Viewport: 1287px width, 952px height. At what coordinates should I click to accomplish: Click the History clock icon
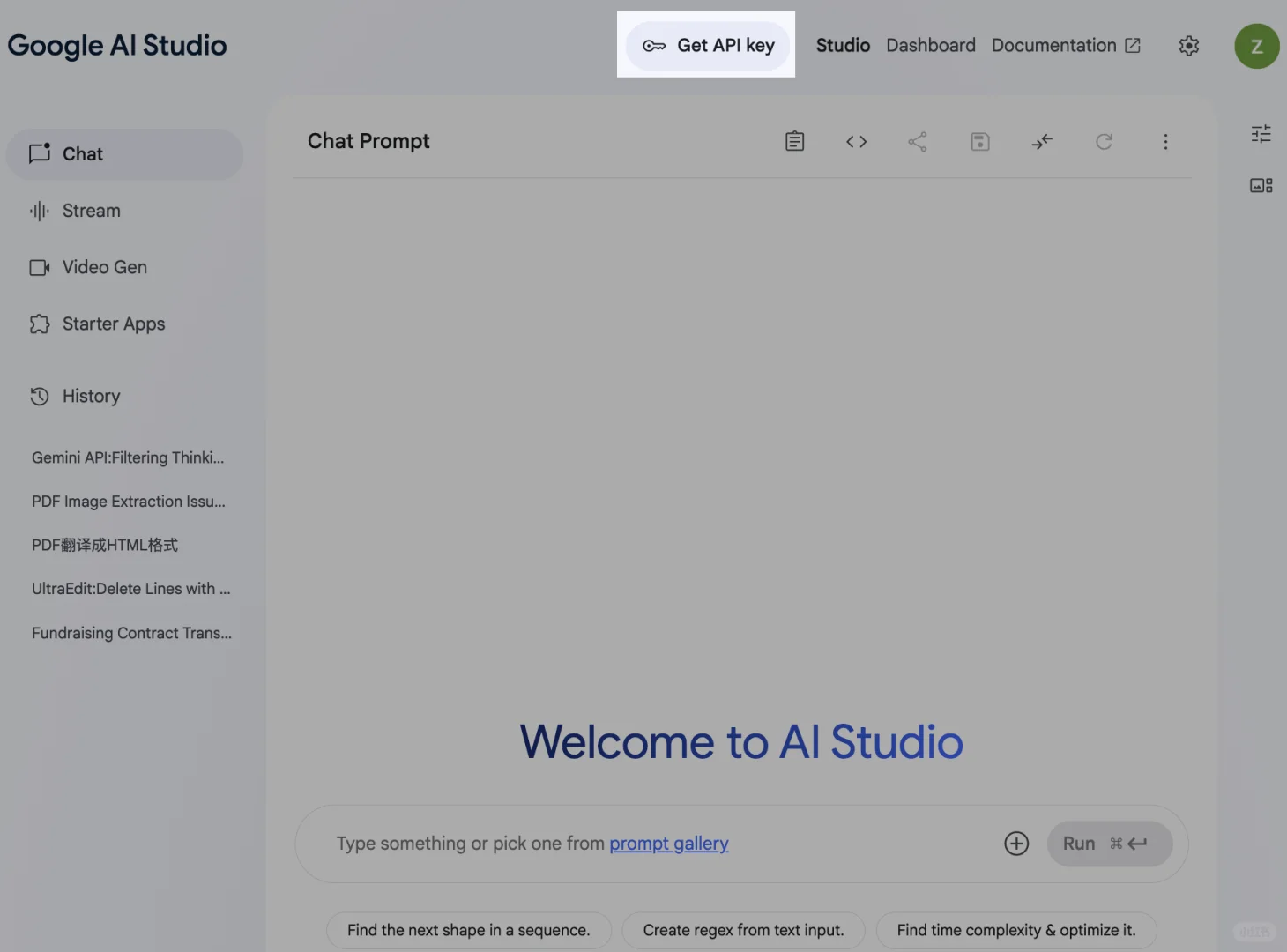[x=40, y=397]
